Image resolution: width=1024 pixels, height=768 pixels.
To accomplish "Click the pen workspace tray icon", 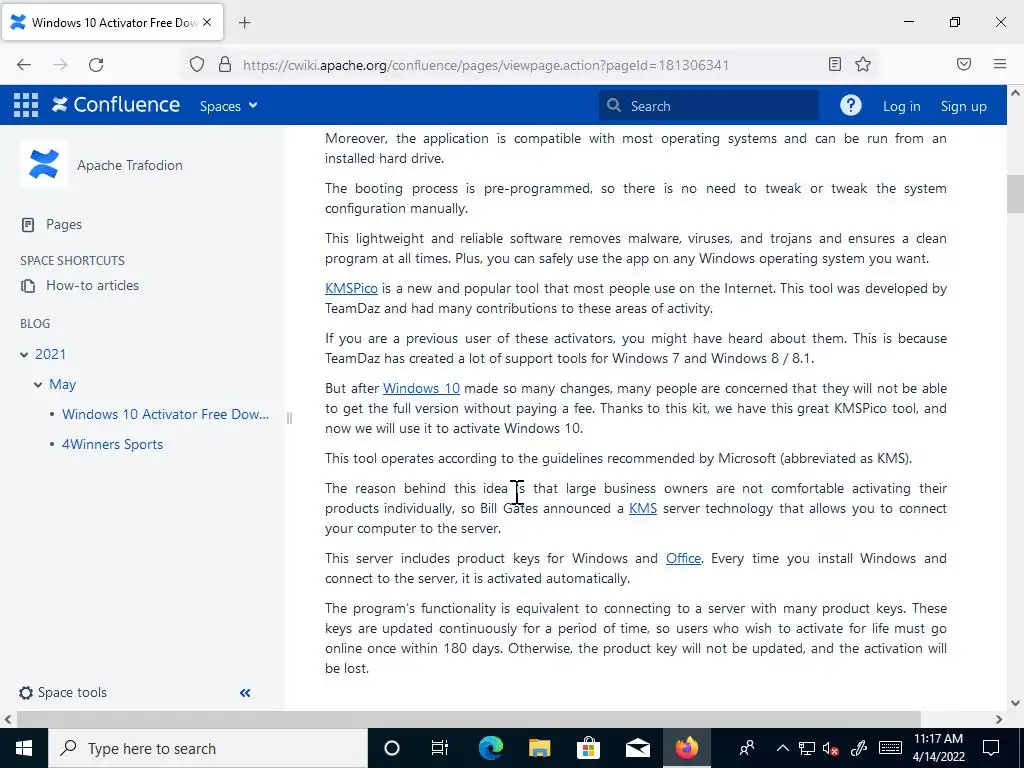I will (x=859, y=748).
